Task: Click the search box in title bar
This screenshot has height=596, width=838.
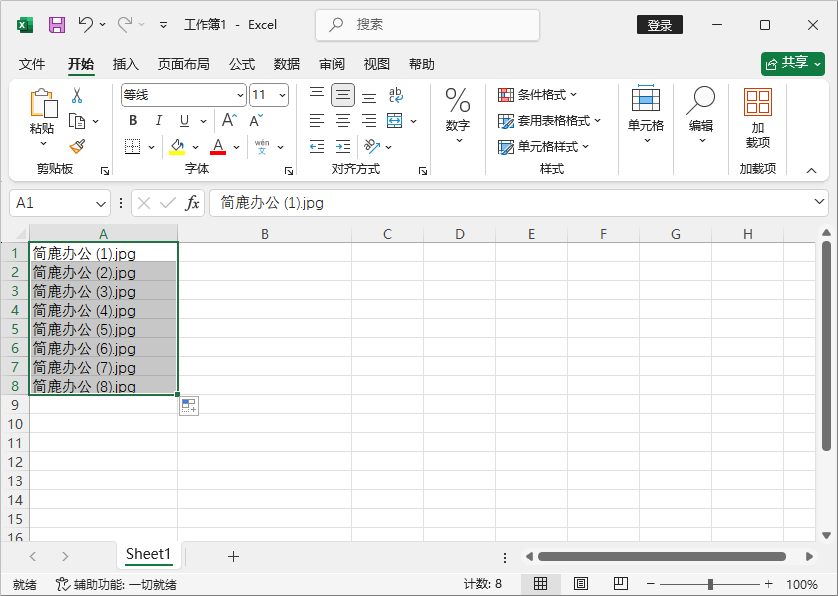Action: tap(427, 24)
